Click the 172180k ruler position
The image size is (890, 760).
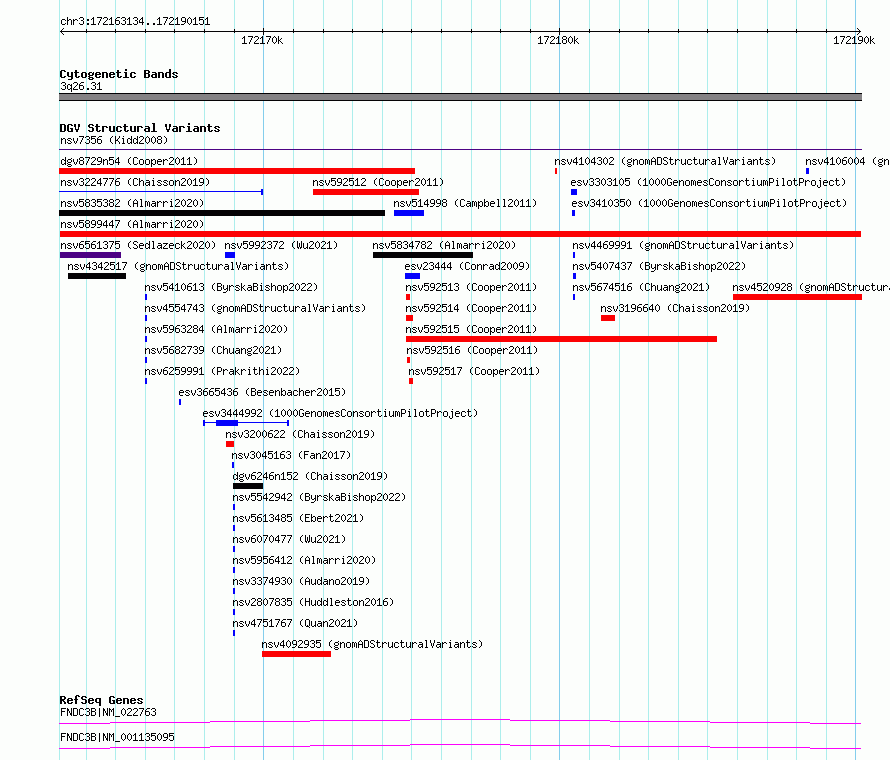558,40
